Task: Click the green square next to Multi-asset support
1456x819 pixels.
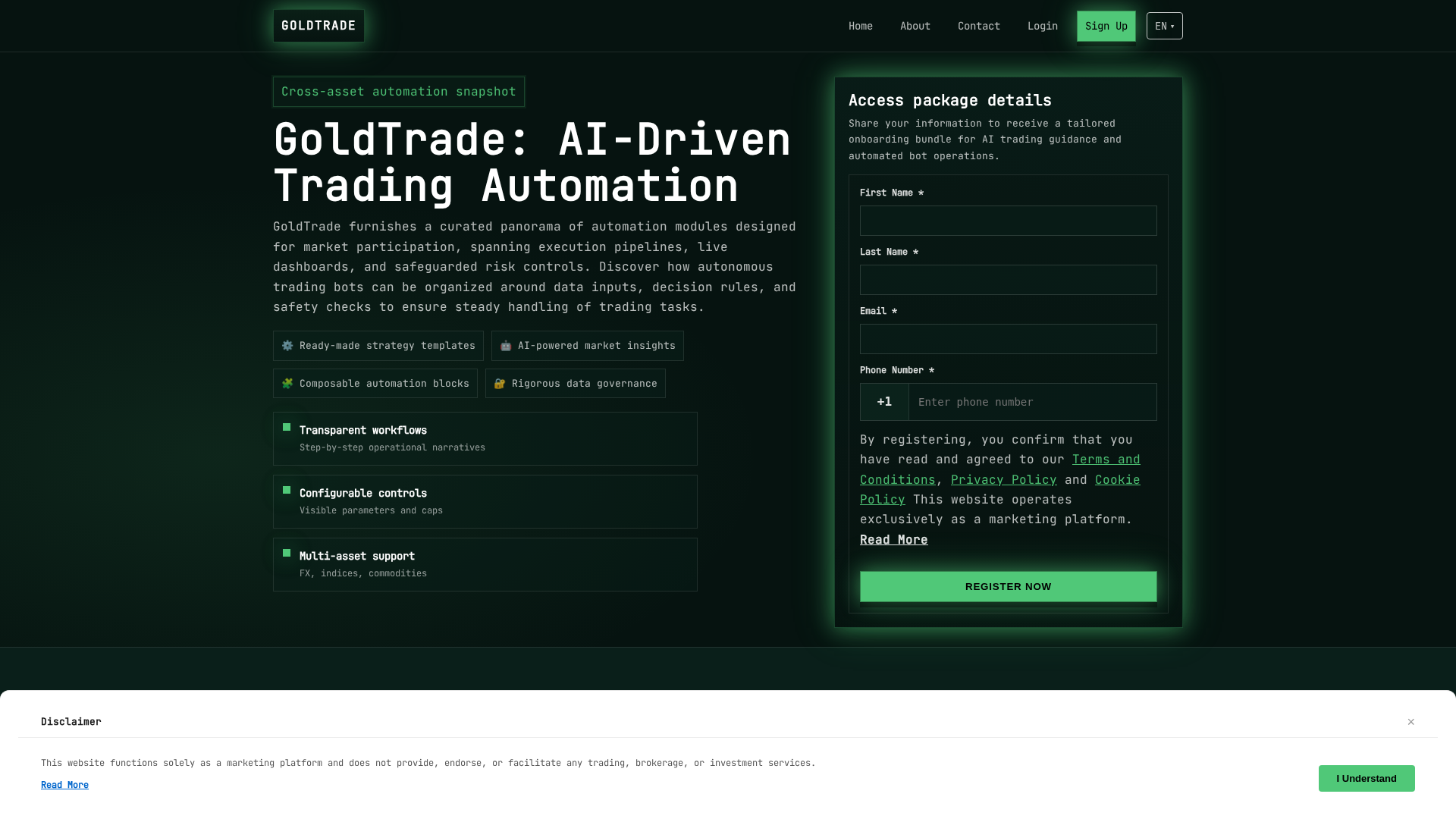Action: 287,553
